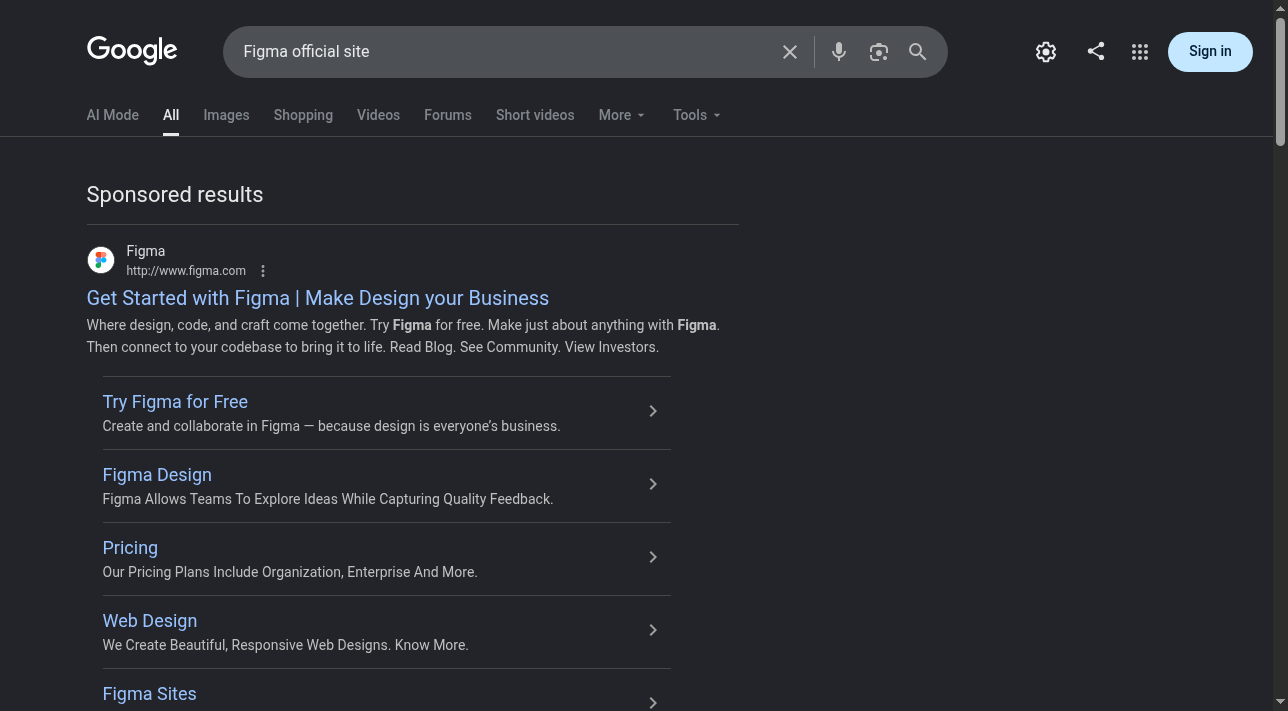1288x711 pixels.
Task: Click chevron in the Web Design row
Action: click(x=653, y=630)
